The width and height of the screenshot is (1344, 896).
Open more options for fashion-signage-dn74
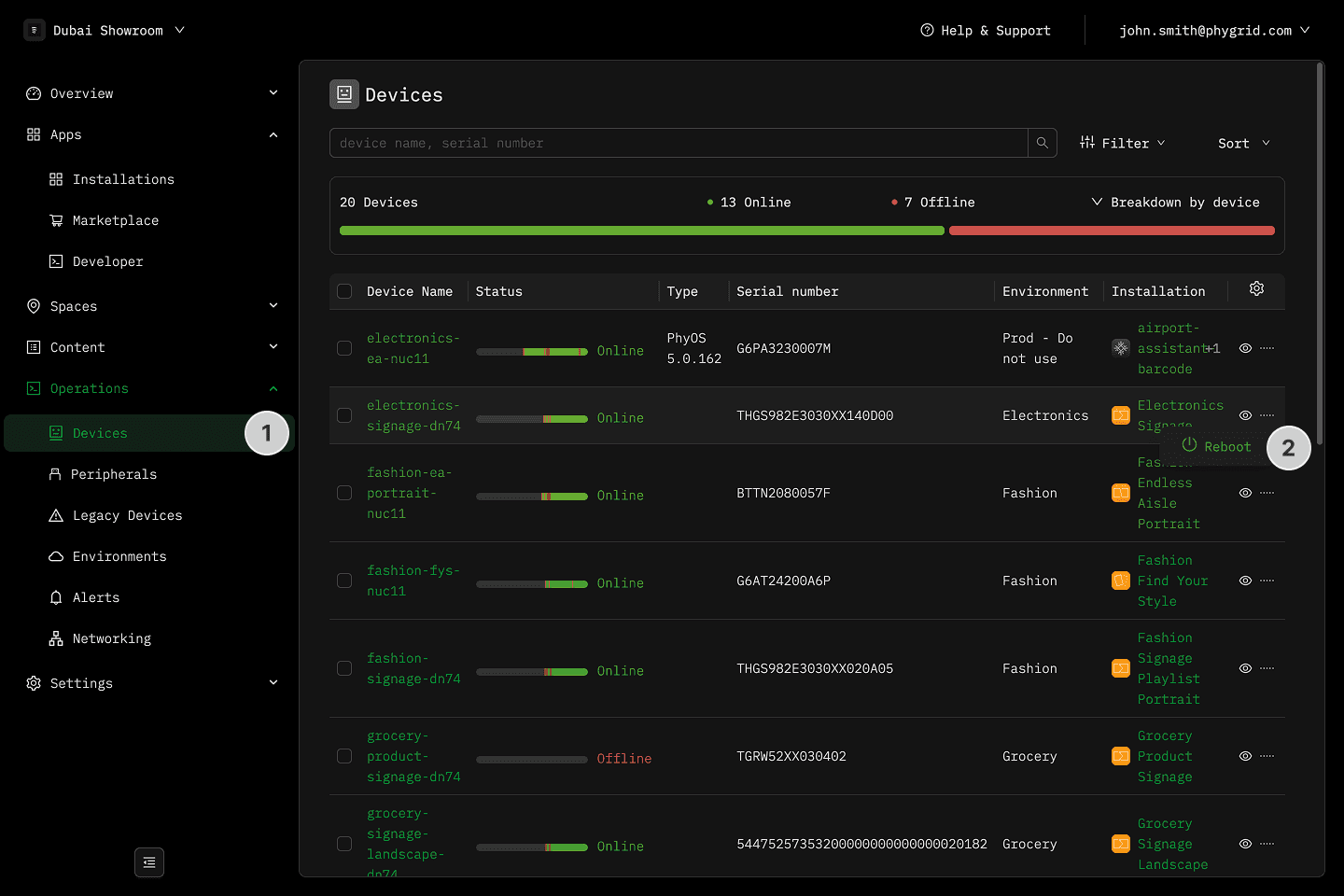point(1267,668)
